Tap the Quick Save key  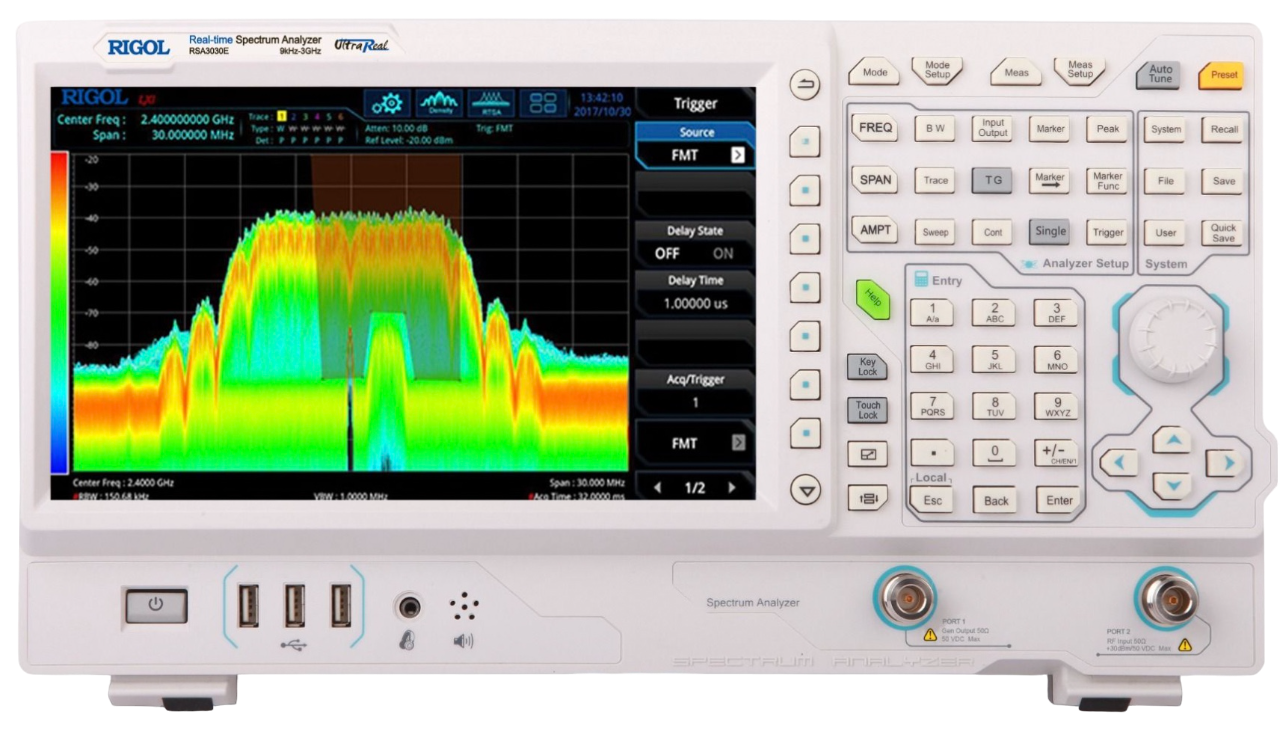coord(1223,233)
